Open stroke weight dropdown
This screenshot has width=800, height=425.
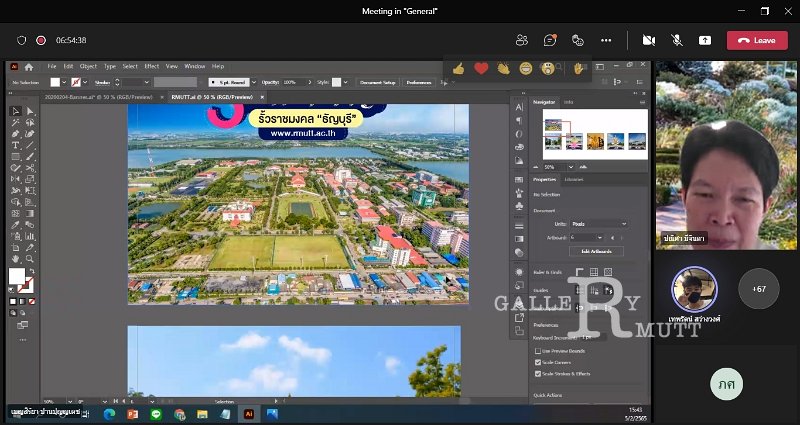pos(146,82)
